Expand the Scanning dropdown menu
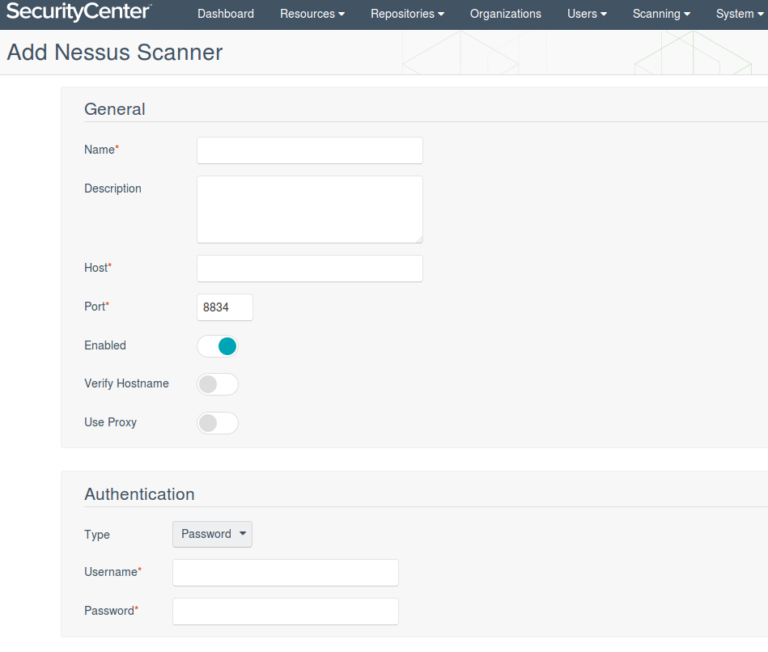 coord(661,14)
